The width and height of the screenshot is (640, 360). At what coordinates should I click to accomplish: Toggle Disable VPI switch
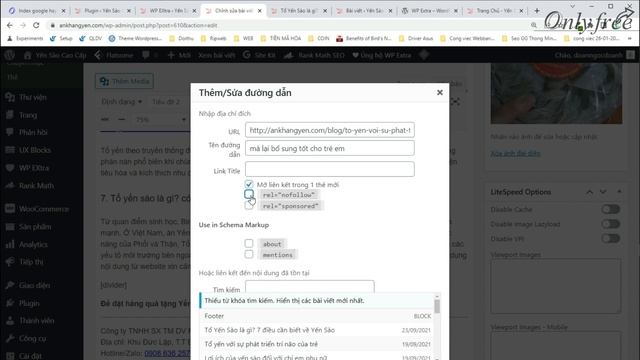611,238
